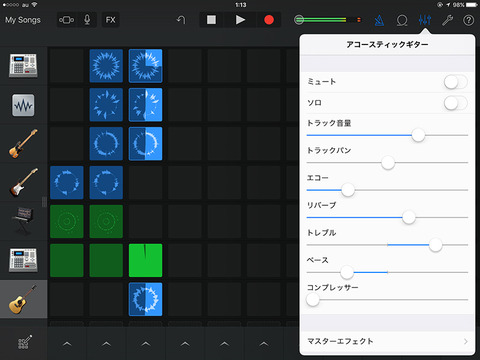This screenshot has width=480, height=360.
Task: Tap empty cell at first column of acoustic guitar row
Action: click(67, 299)
